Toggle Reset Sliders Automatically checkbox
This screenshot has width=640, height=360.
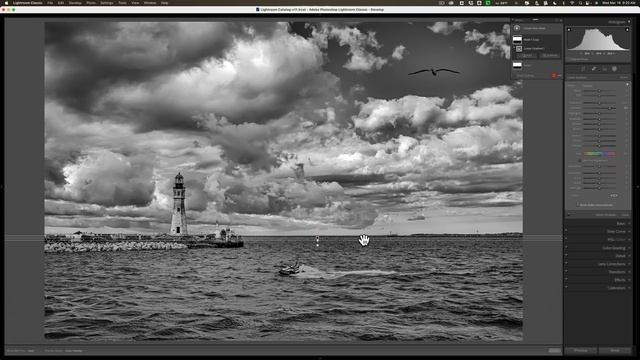578,205
